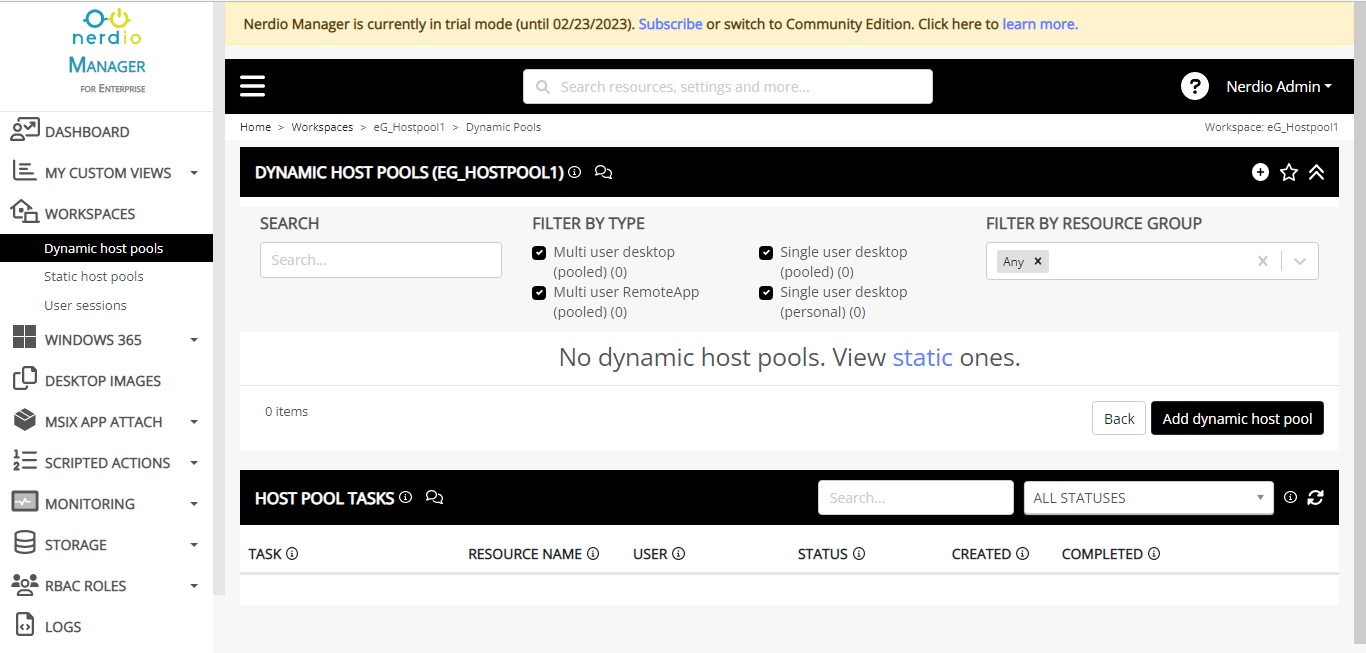Open the ALL STATUSES dropdown

point(1148,498)
